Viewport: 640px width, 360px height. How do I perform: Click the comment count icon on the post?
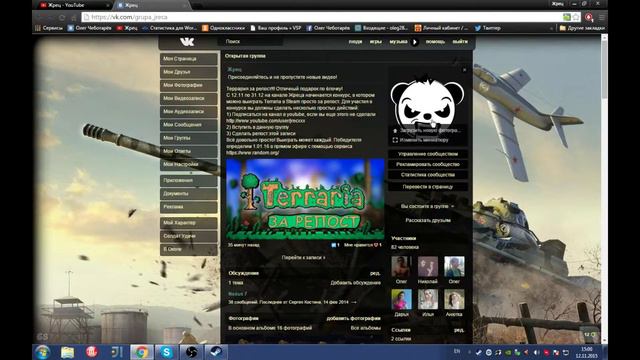tap(335, 245)
